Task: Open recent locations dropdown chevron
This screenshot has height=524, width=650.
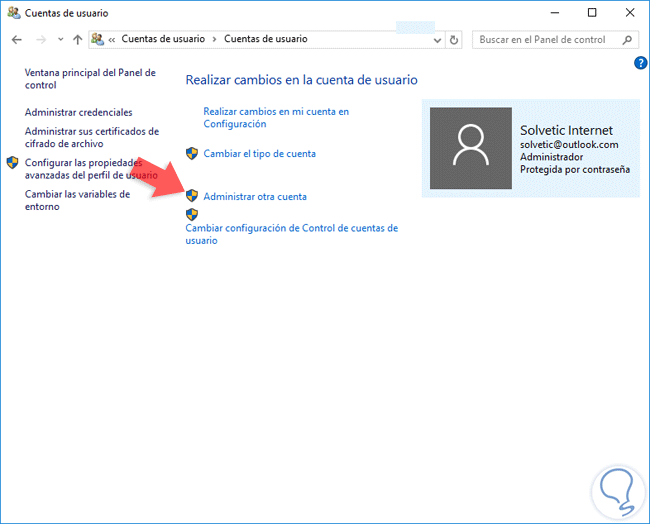Action: point(61,40)
